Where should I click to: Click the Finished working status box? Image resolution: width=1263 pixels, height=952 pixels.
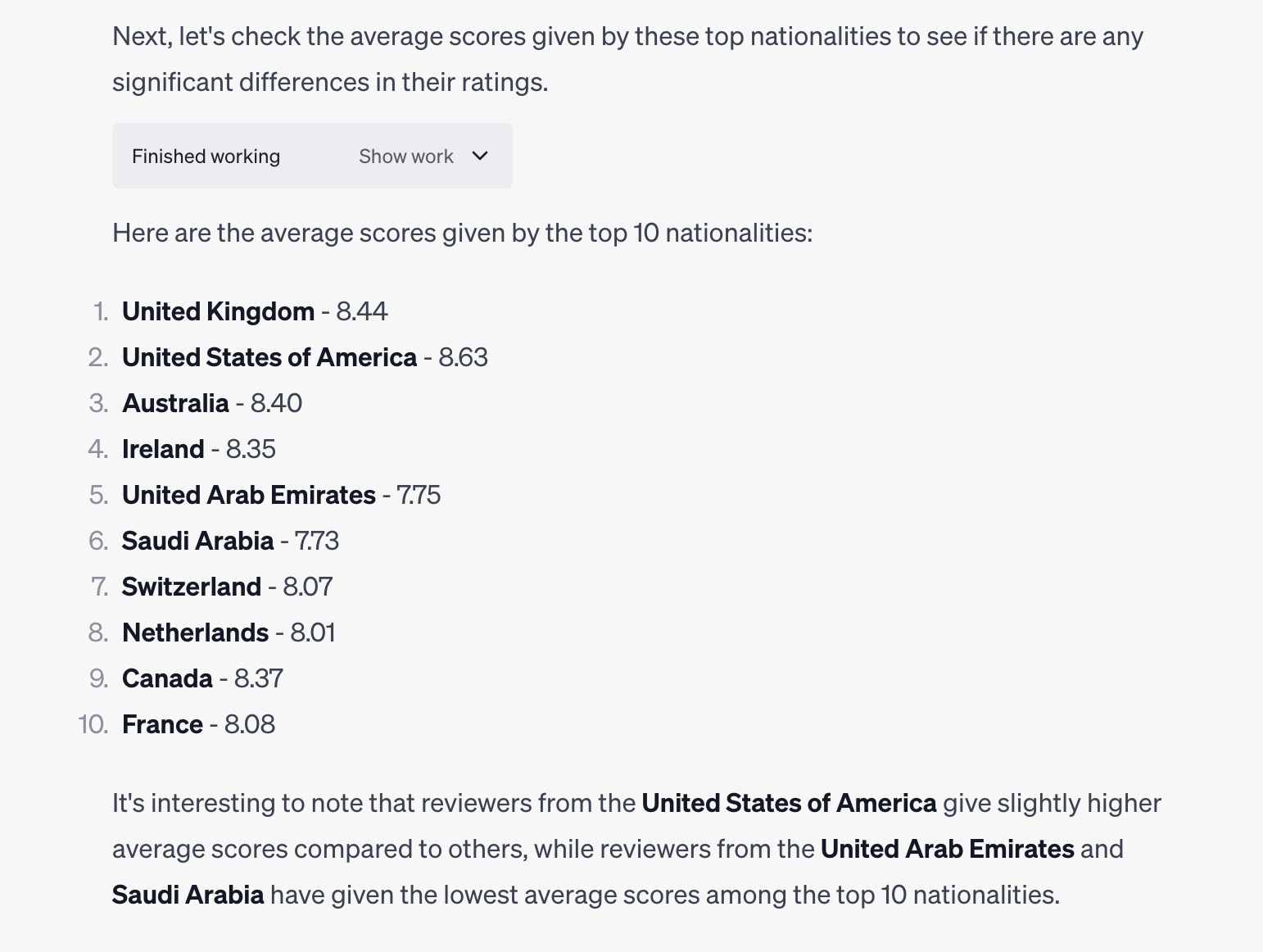[312, 156]
